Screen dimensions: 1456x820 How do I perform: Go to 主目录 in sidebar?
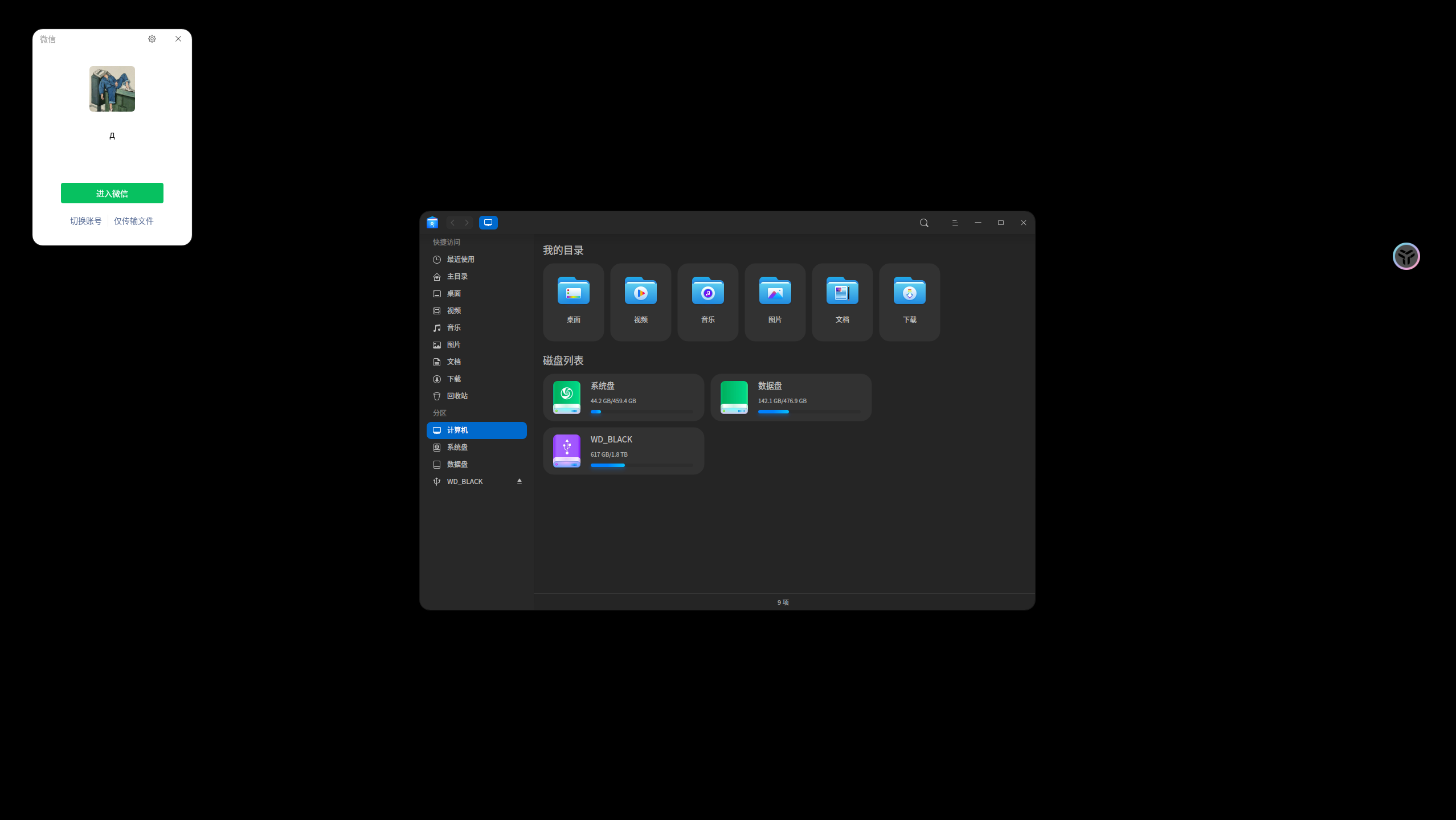pyautogui.click(x=477, y=276)
